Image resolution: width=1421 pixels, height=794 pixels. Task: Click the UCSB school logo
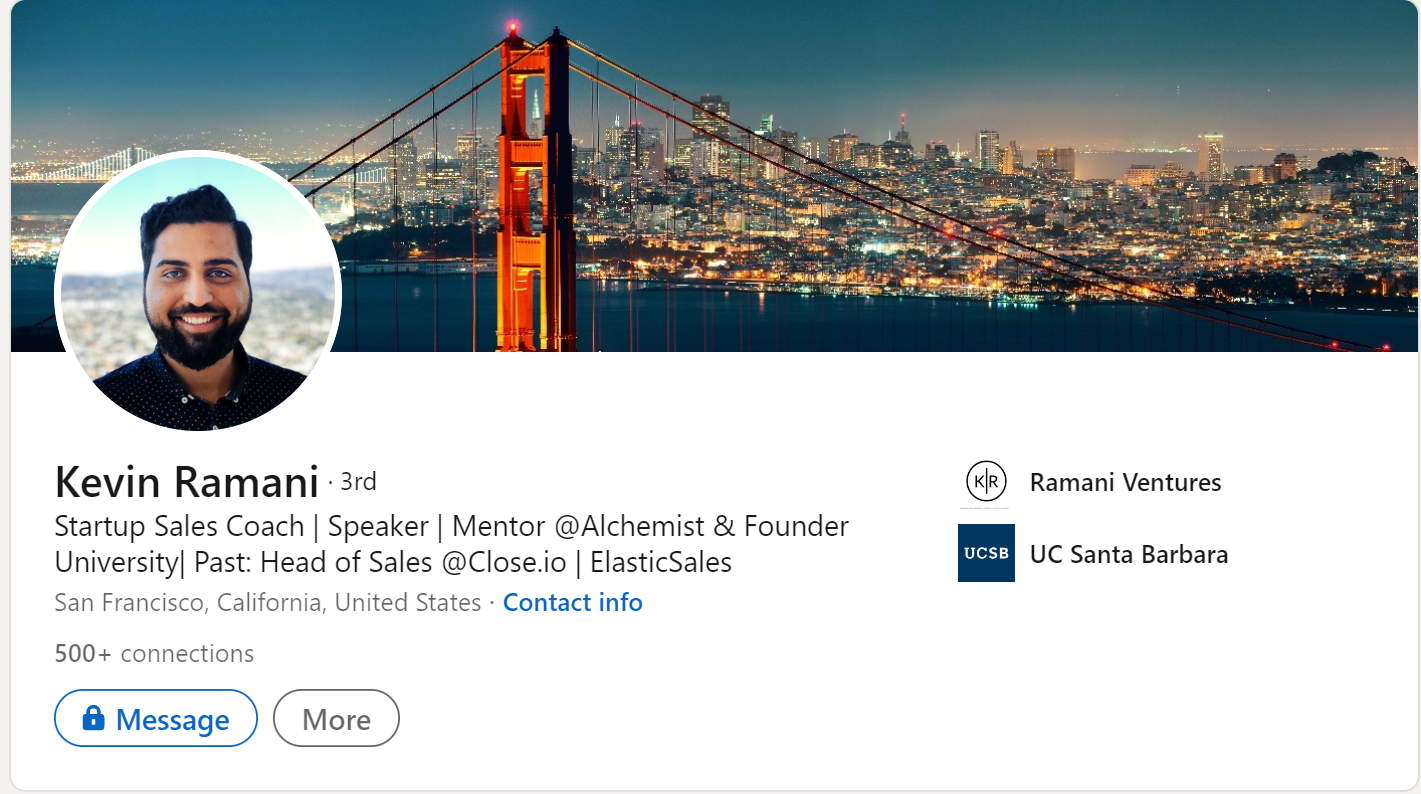coord(986,553)
